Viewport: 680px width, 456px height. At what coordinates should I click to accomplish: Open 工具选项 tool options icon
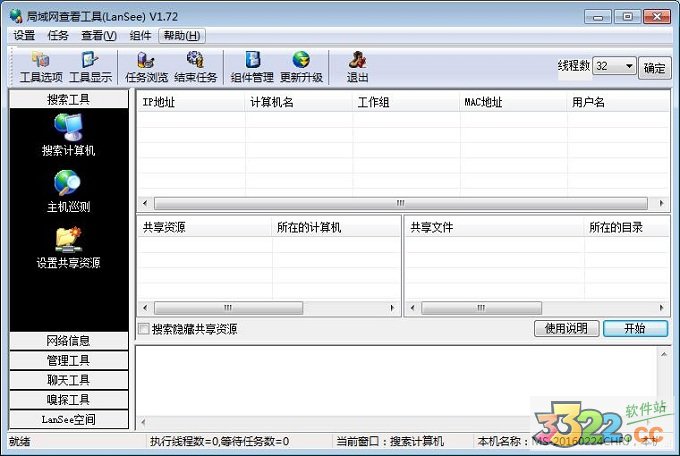point(41,67)
